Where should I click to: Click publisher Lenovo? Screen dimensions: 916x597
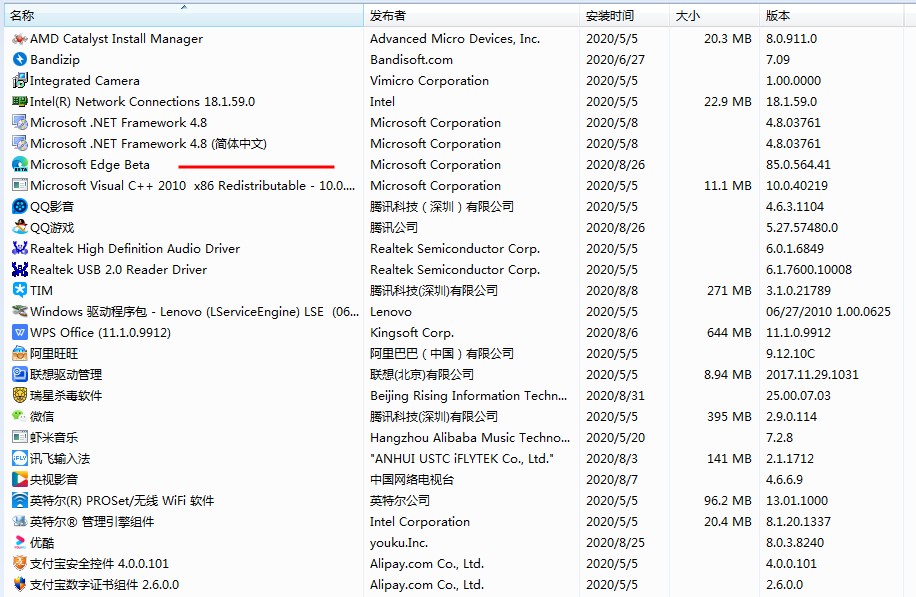pyautogui.click(x=391, y=311)
